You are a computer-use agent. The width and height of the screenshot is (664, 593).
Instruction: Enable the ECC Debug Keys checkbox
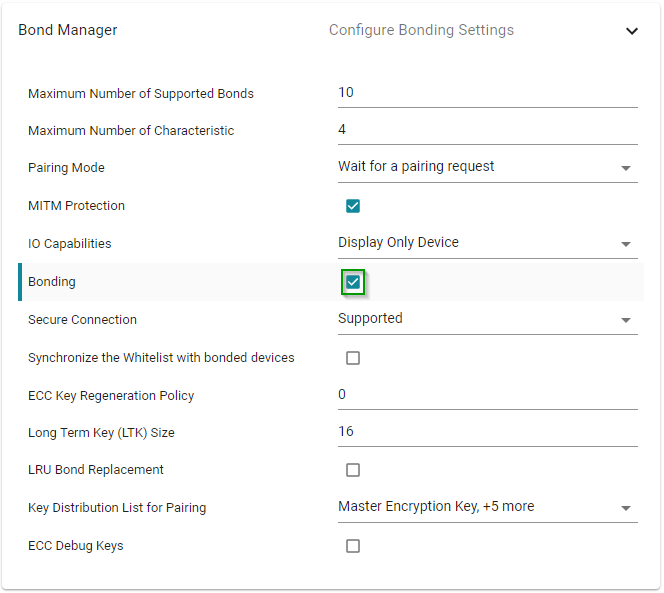[x=353, y=546]
